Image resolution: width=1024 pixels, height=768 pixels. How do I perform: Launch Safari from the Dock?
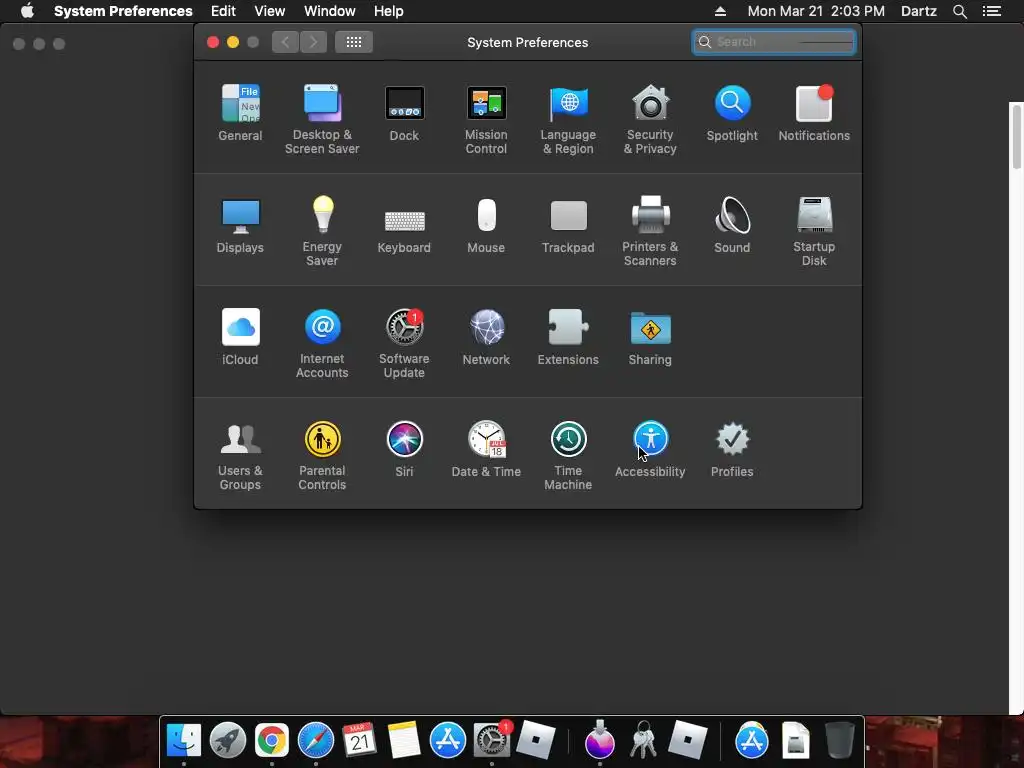coord(316,741)
